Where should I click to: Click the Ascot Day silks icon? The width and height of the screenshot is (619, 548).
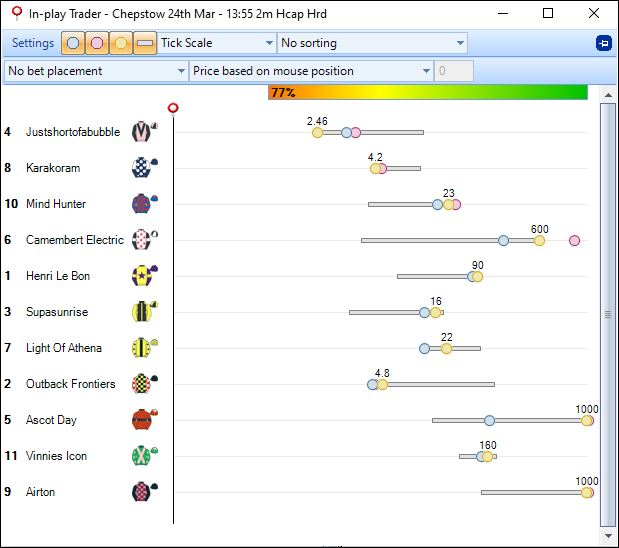145,419
